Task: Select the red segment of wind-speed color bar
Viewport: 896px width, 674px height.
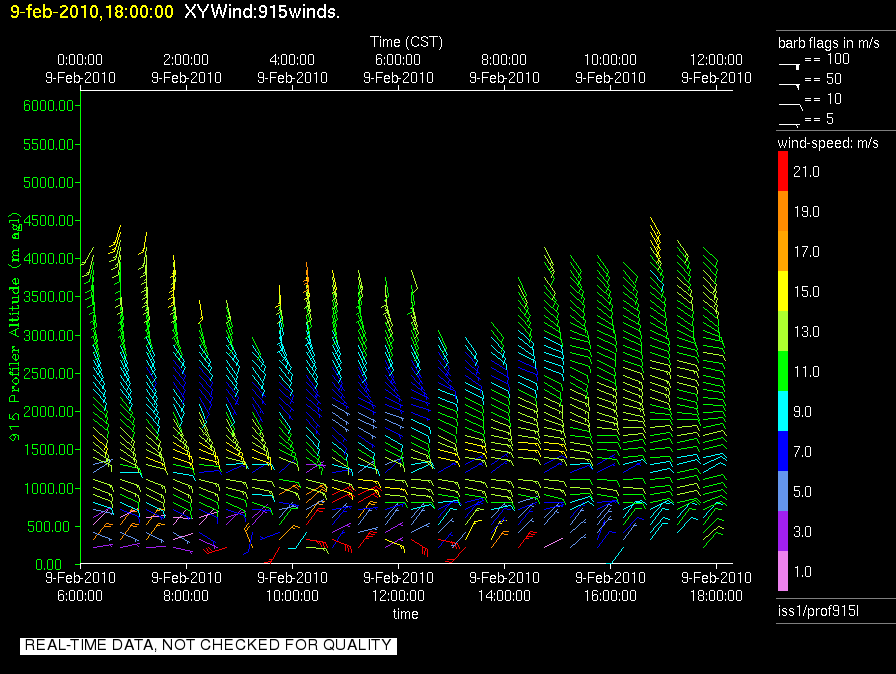Action: tap(783, 171)
